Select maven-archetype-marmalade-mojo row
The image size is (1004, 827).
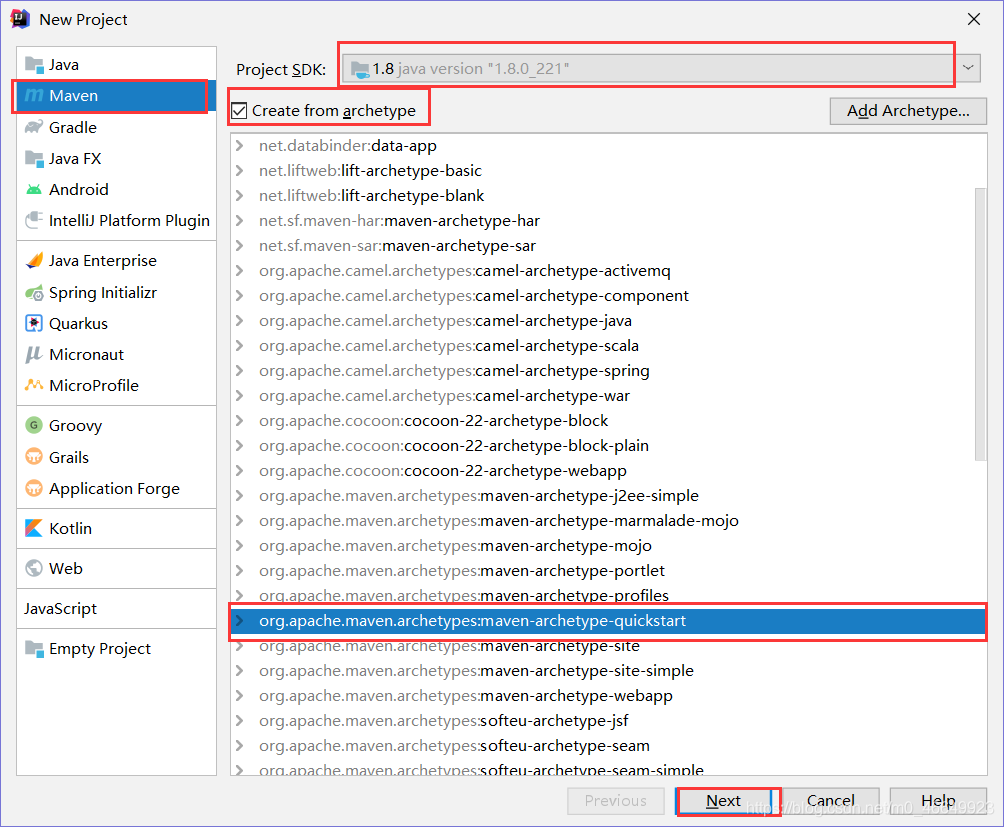pyautogui.click(x=608, y=520)
